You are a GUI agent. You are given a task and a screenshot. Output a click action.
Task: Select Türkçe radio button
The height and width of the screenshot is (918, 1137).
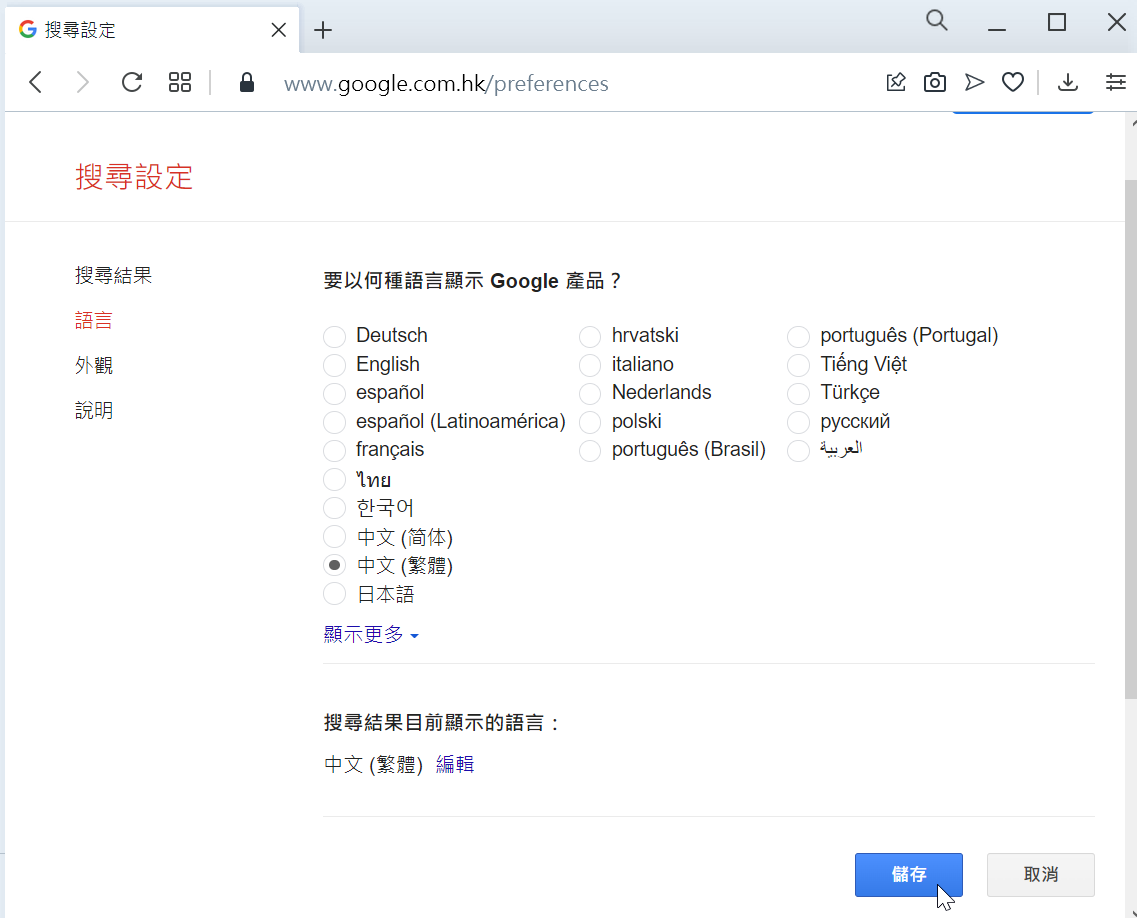[x=798, y=393]
